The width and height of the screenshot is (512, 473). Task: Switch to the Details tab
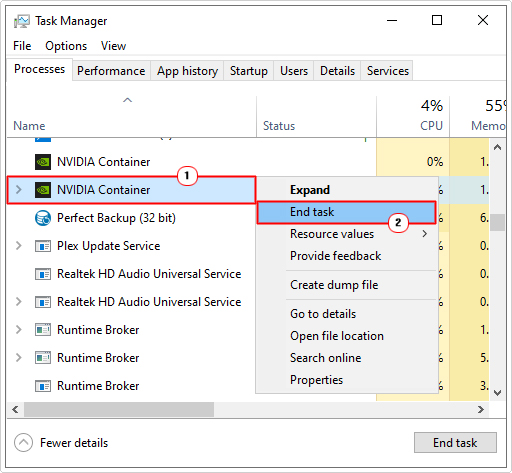(x=337, y=71)
